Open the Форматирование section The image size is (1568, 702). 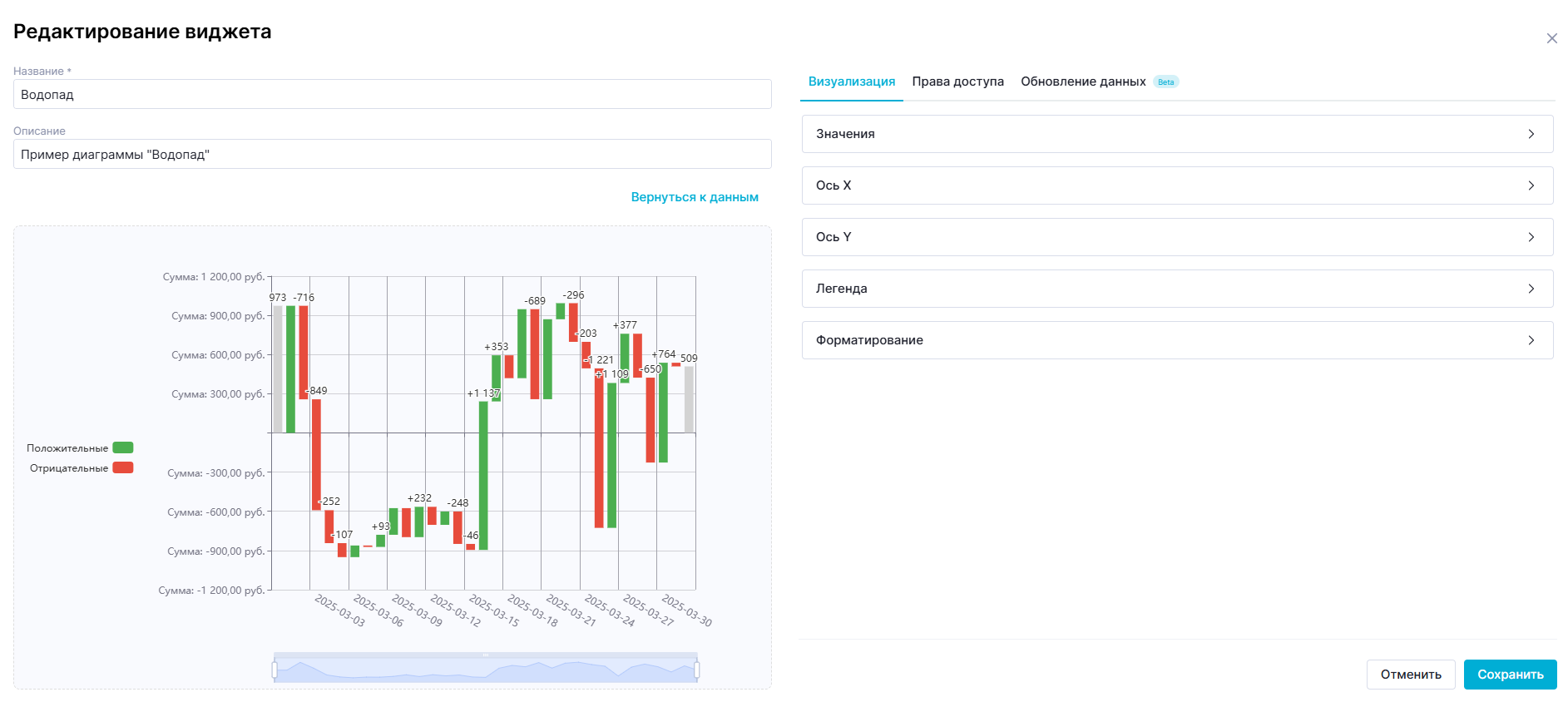[1176, 340]
